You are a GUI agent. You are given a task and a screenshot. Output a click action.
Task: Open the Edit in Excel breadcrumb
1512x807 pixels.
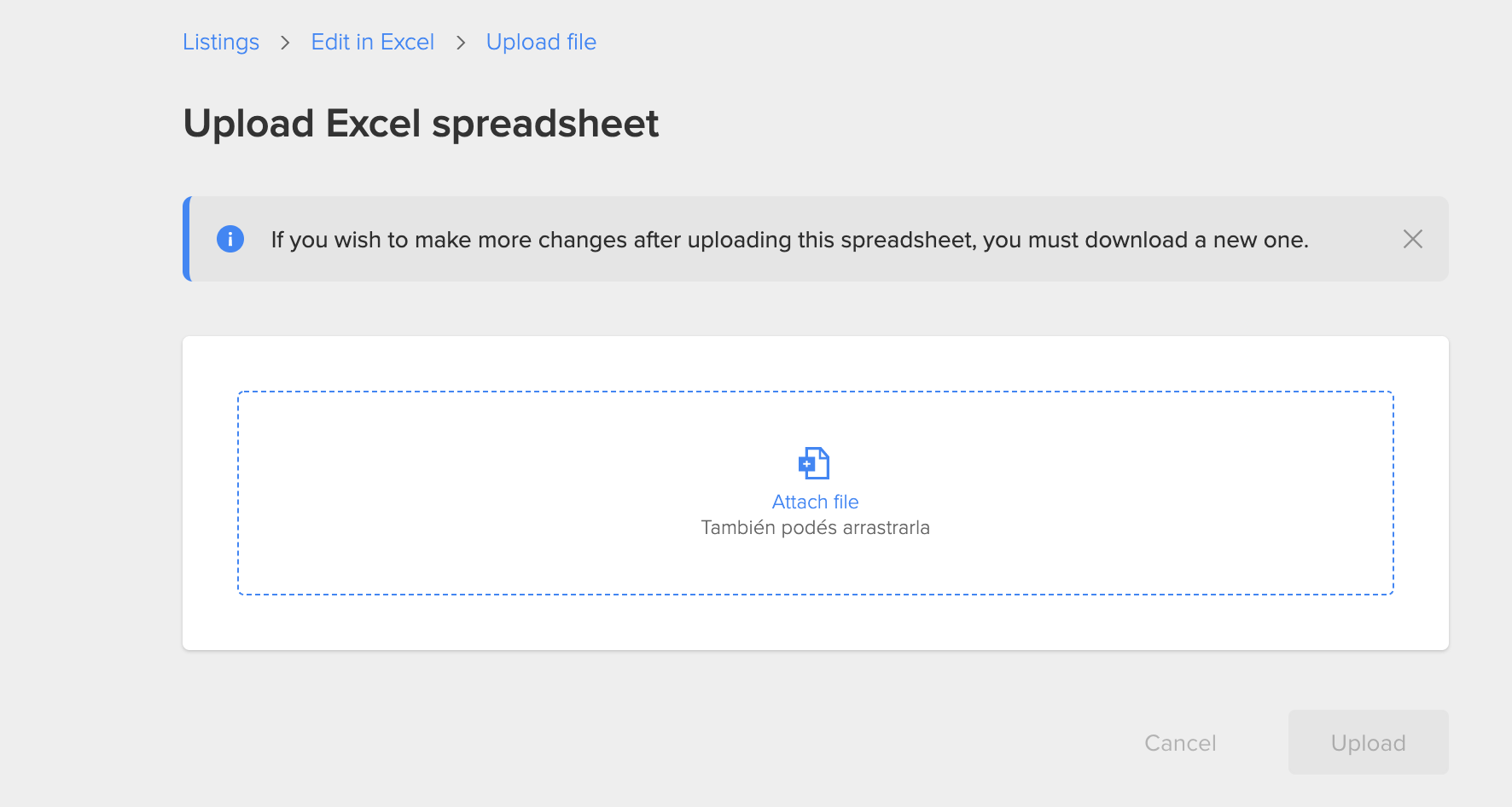point(373,42)
